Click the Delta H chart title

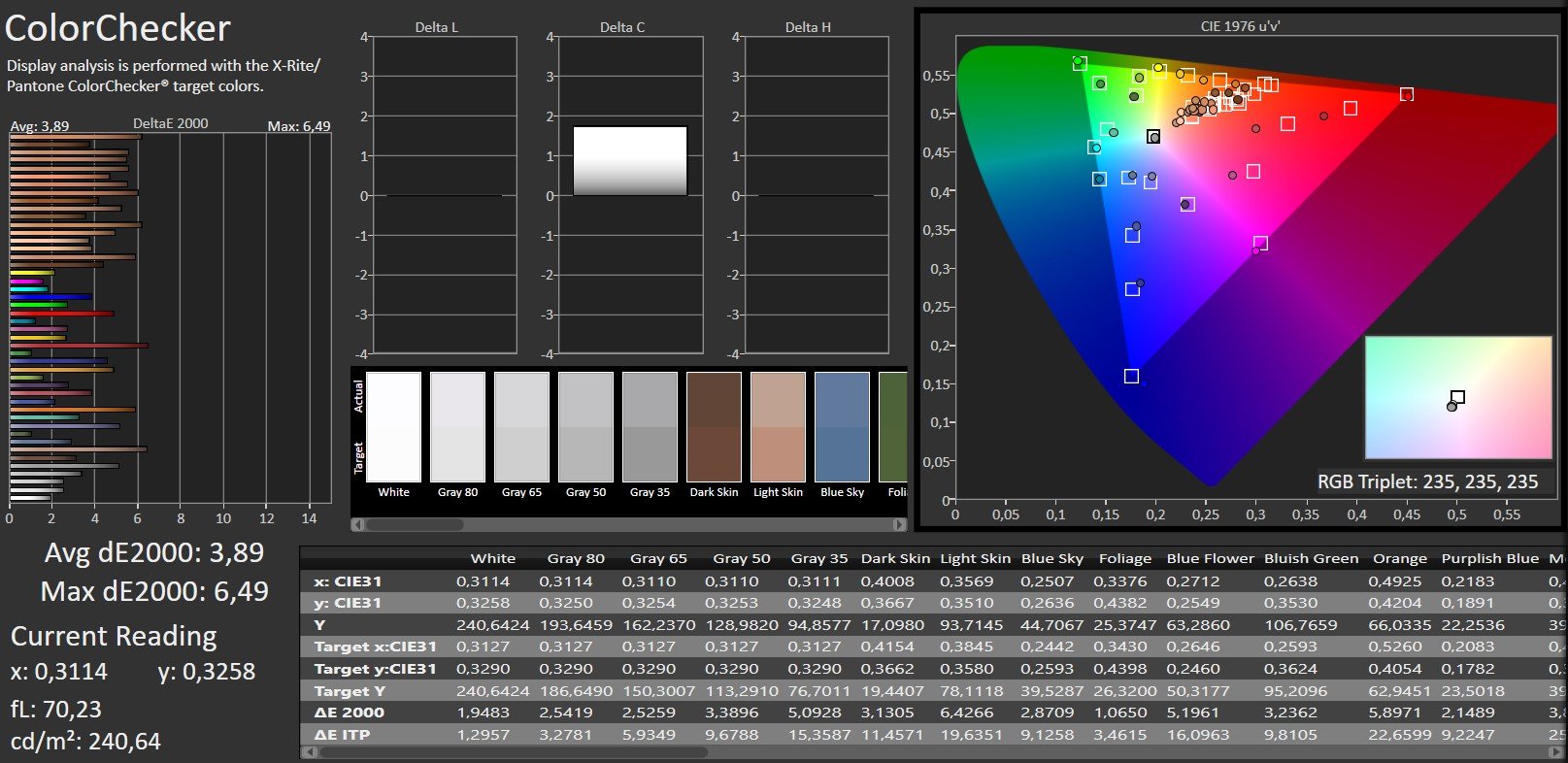coord(808,27)
